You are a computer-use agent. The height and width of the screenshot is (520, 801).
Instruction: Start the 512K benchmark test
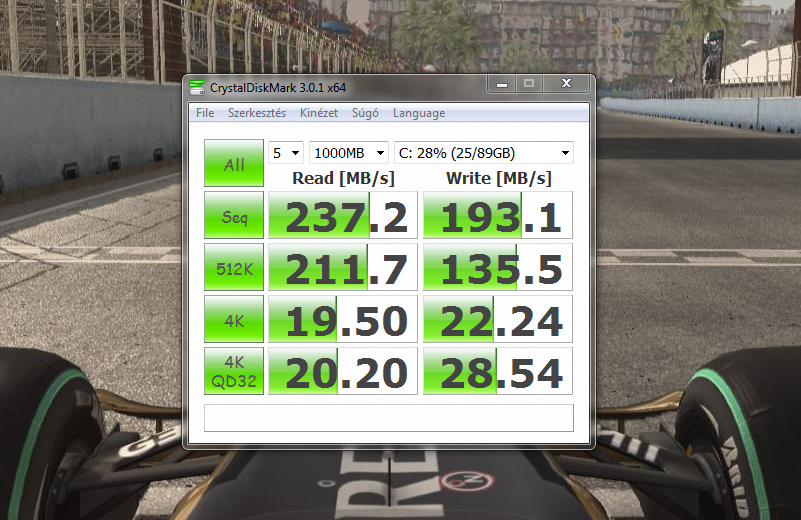pyautogui.click(x=234, y=267)
